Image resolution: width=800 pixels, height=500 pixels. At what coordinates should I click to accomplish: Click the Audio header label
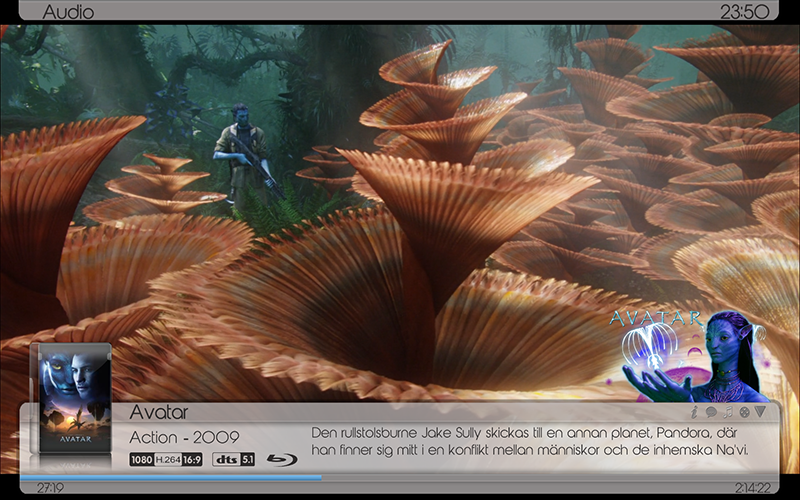coord(68,12)
